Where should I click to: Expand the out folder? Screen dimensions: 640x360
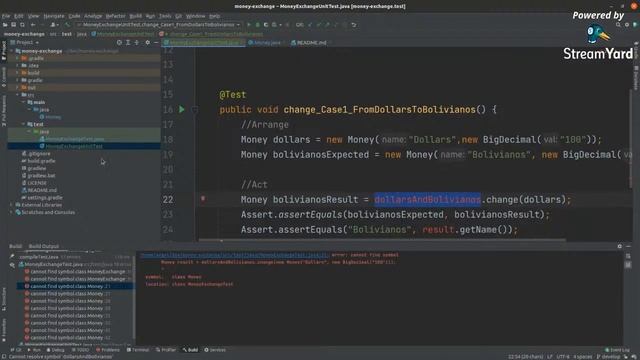click(x=18, y=88)
